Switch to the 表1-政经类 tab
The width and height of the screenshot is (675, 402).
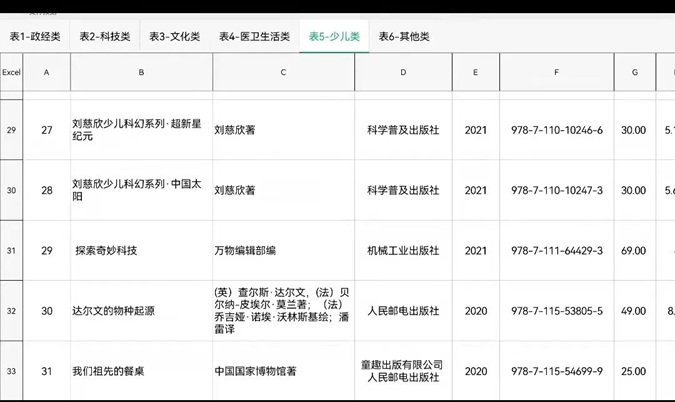pyautogui.click(x=35, y=37)
